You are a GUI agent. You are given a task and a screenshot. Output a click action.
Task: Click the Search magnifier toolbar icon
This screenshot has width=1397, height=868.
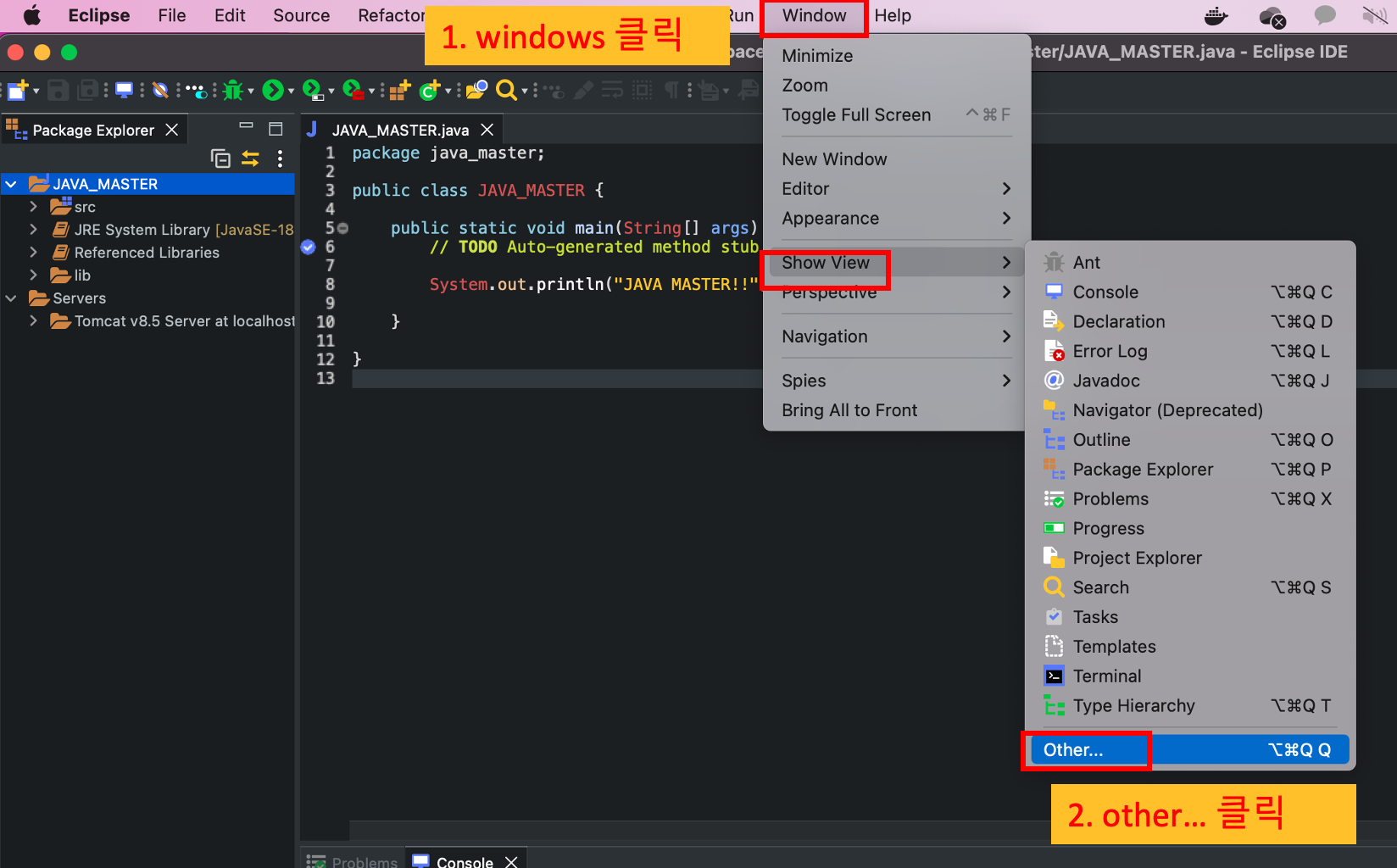click(506, 90)
